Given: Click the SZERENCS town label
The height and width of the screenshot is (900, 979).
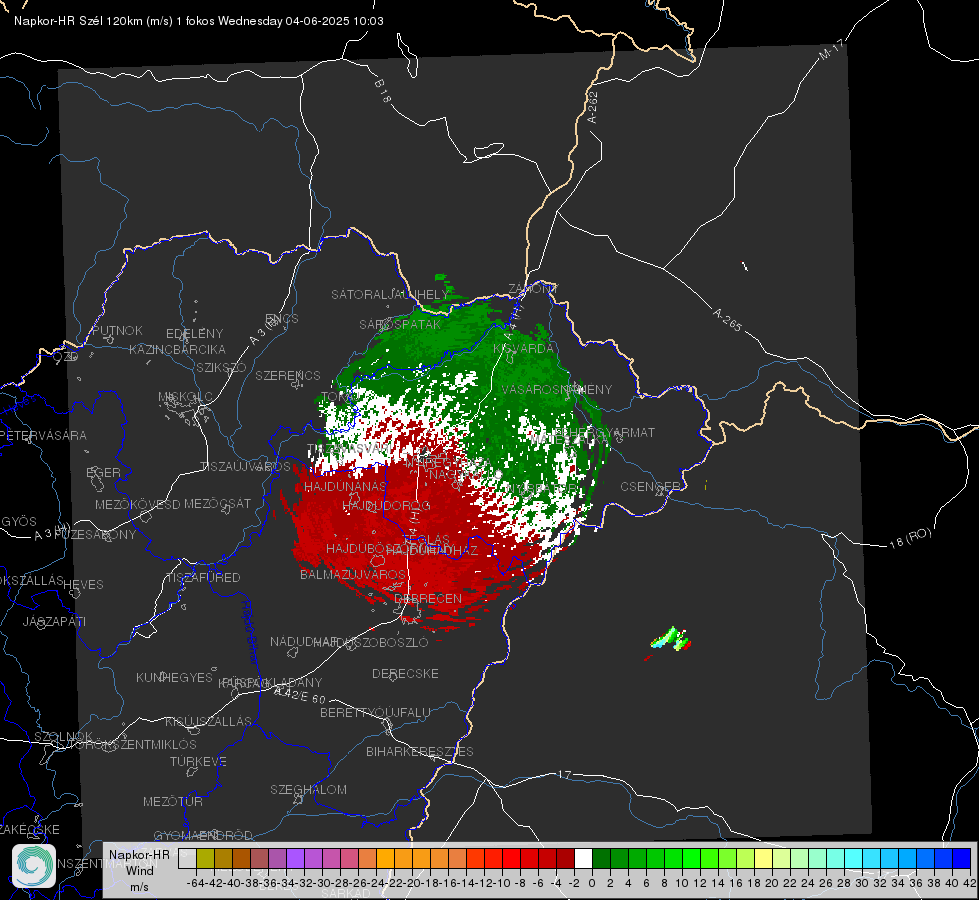Looking at the screenshot, I should (x=288, y=375).
